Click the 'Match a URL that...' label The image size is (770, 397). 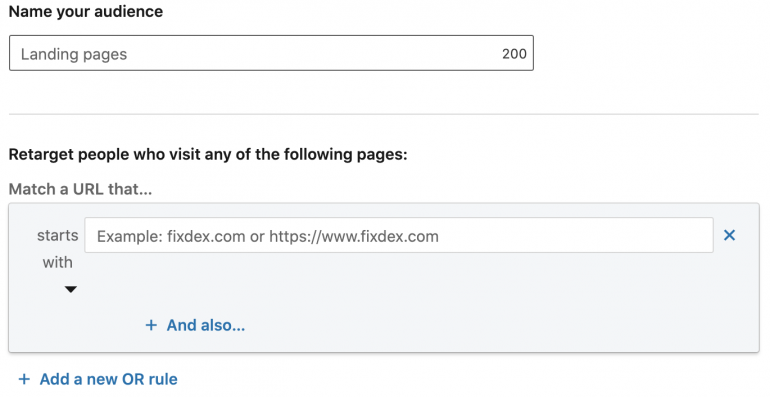click(x=81, y=189)
